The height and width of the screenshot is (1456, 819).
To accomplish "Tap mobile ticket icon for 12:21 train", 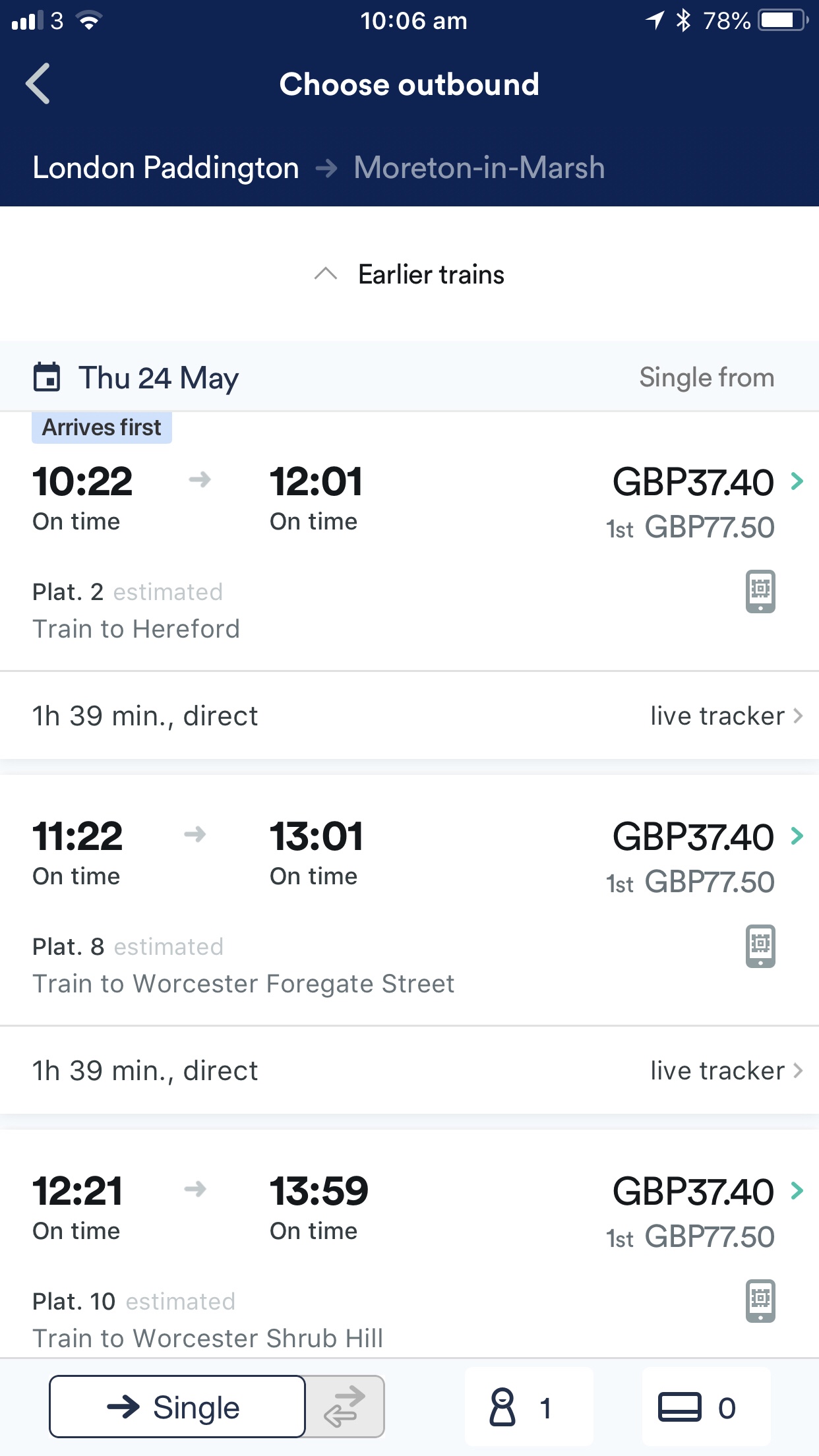I will (760, 1300).
